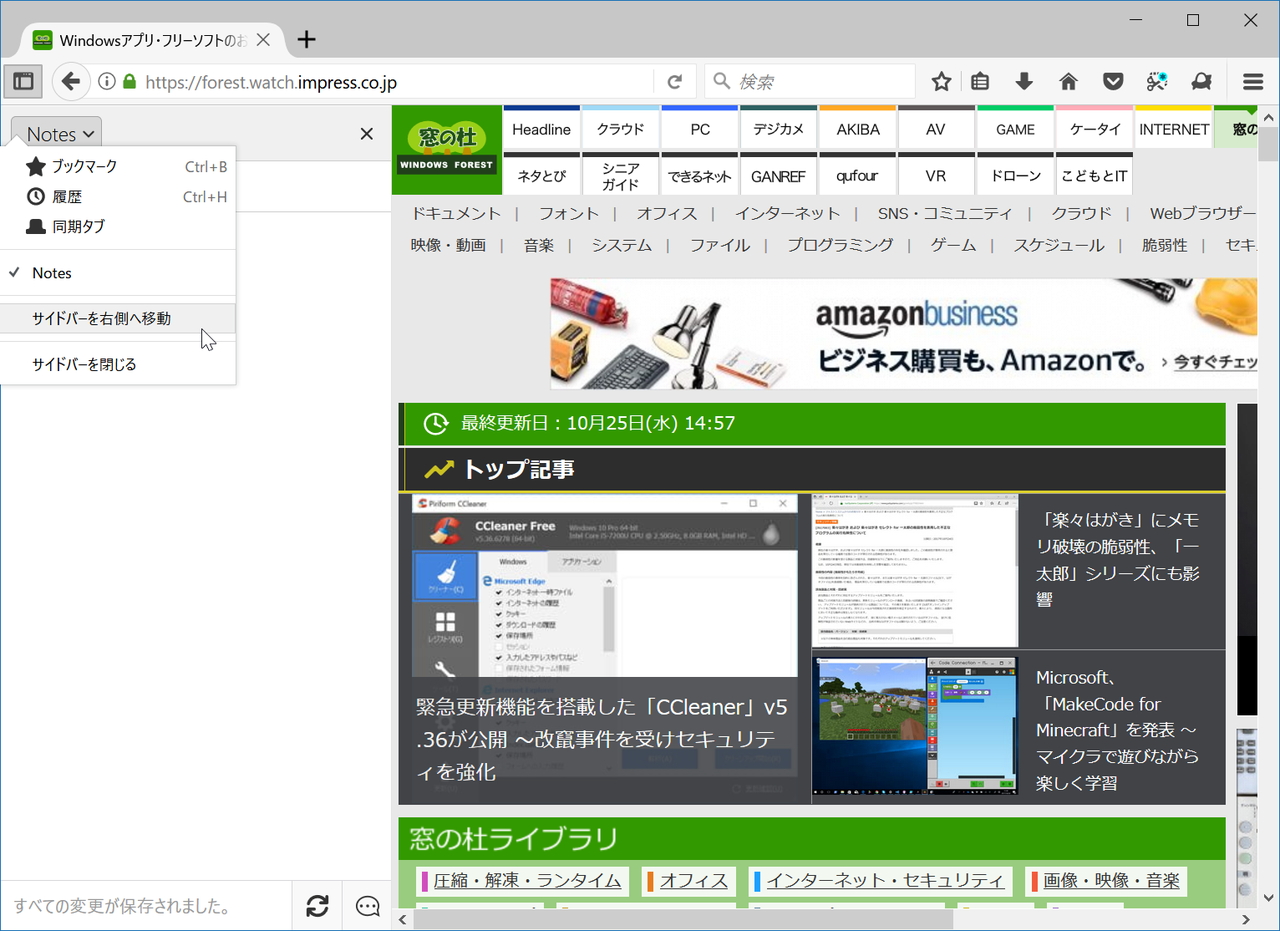Expand site information via the i icon

point(107,81)
